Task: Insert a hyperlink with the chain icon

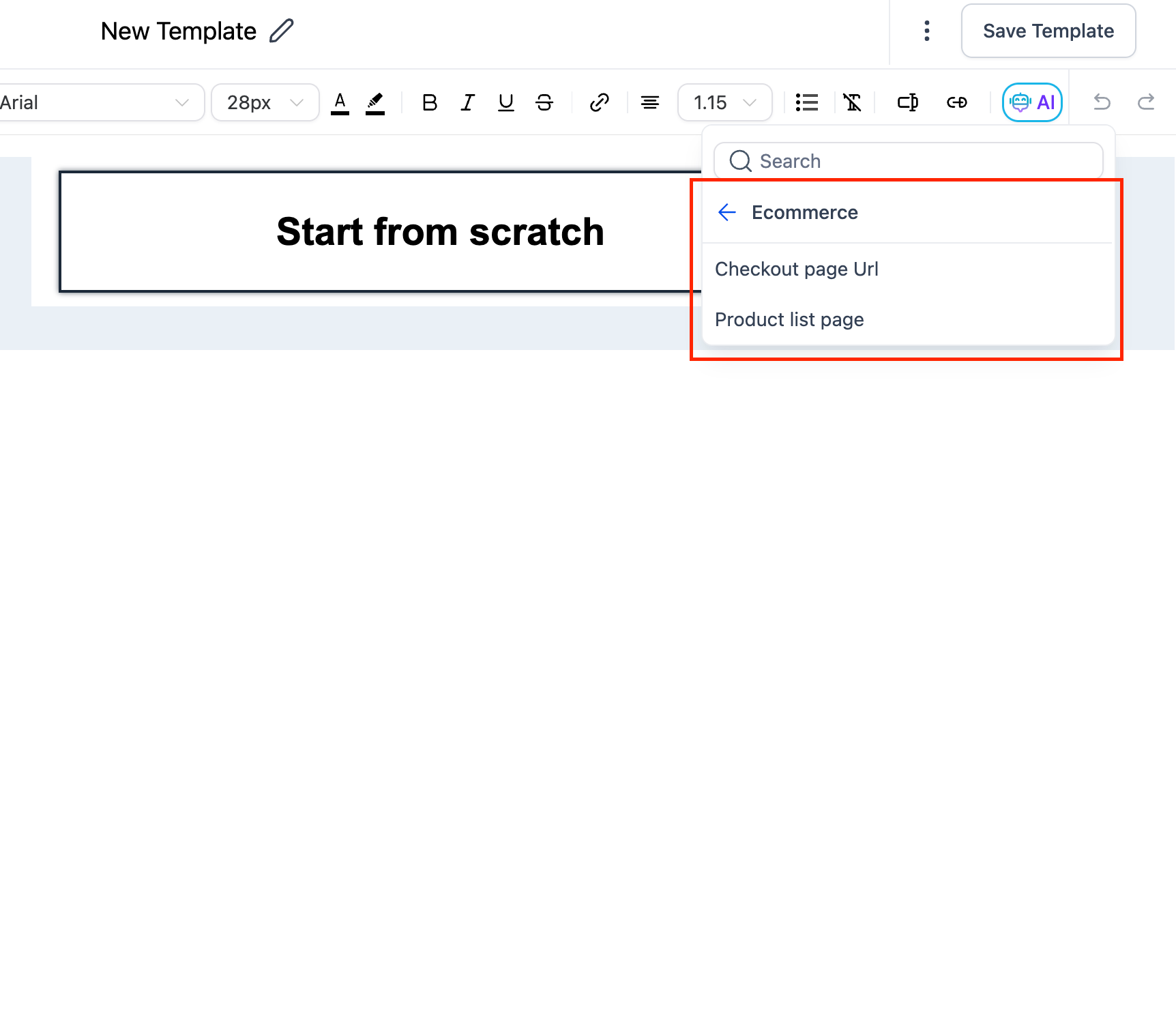Action: point(599,103)
